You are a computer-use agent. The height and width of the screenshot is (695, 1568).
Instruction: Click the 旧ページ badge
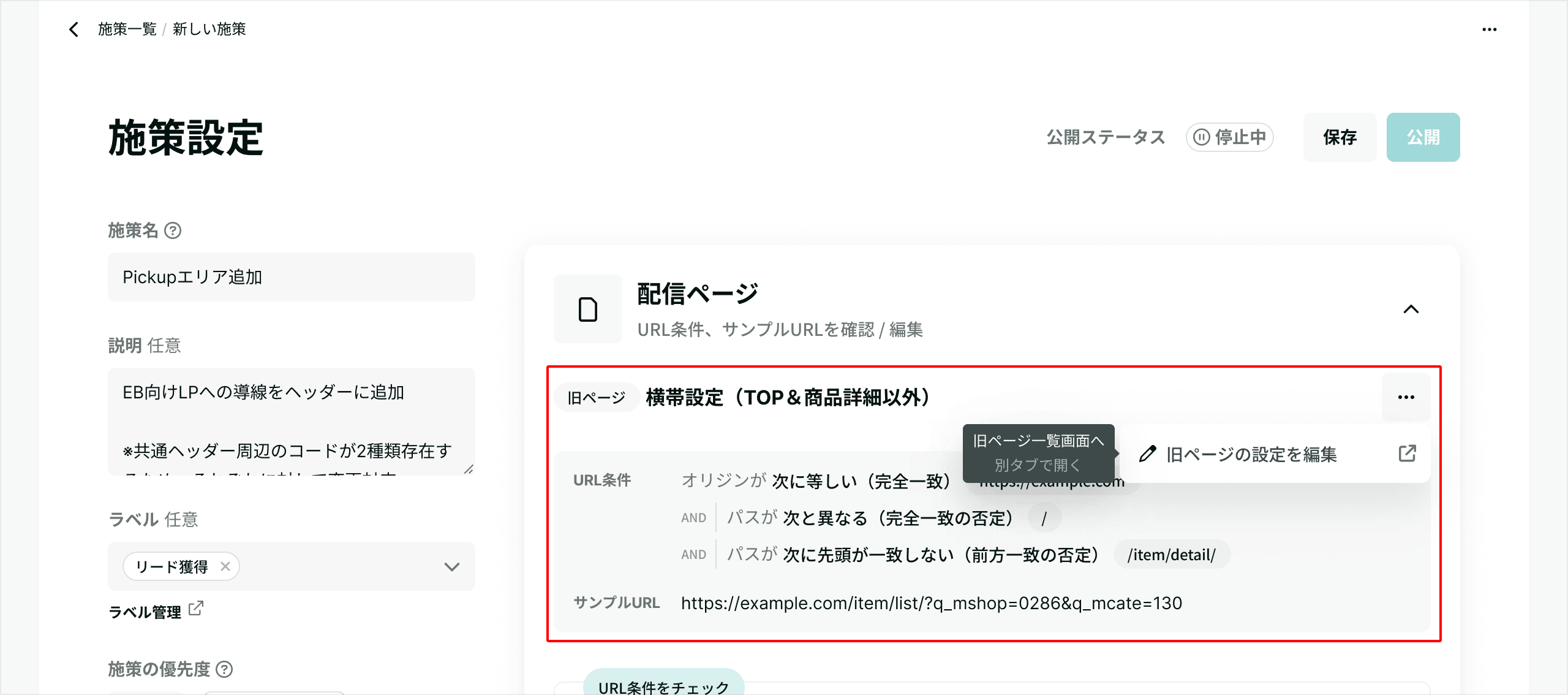click(597, 398)
